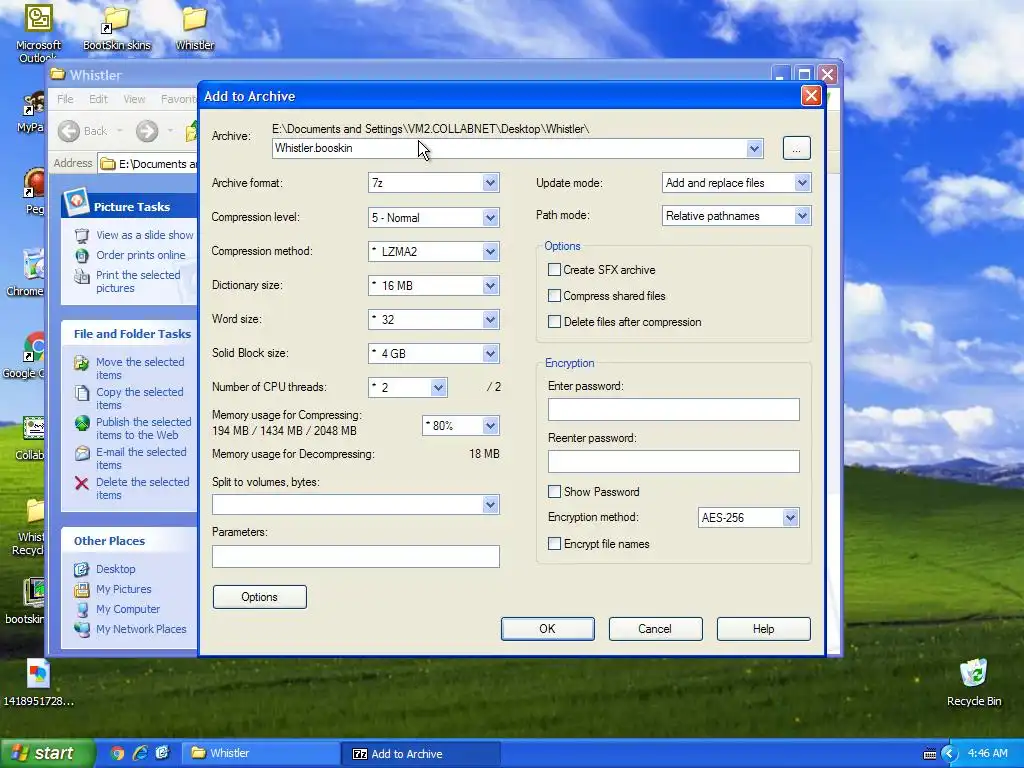Click the My Computer icon under Other Places

click(x=82, y=610)
